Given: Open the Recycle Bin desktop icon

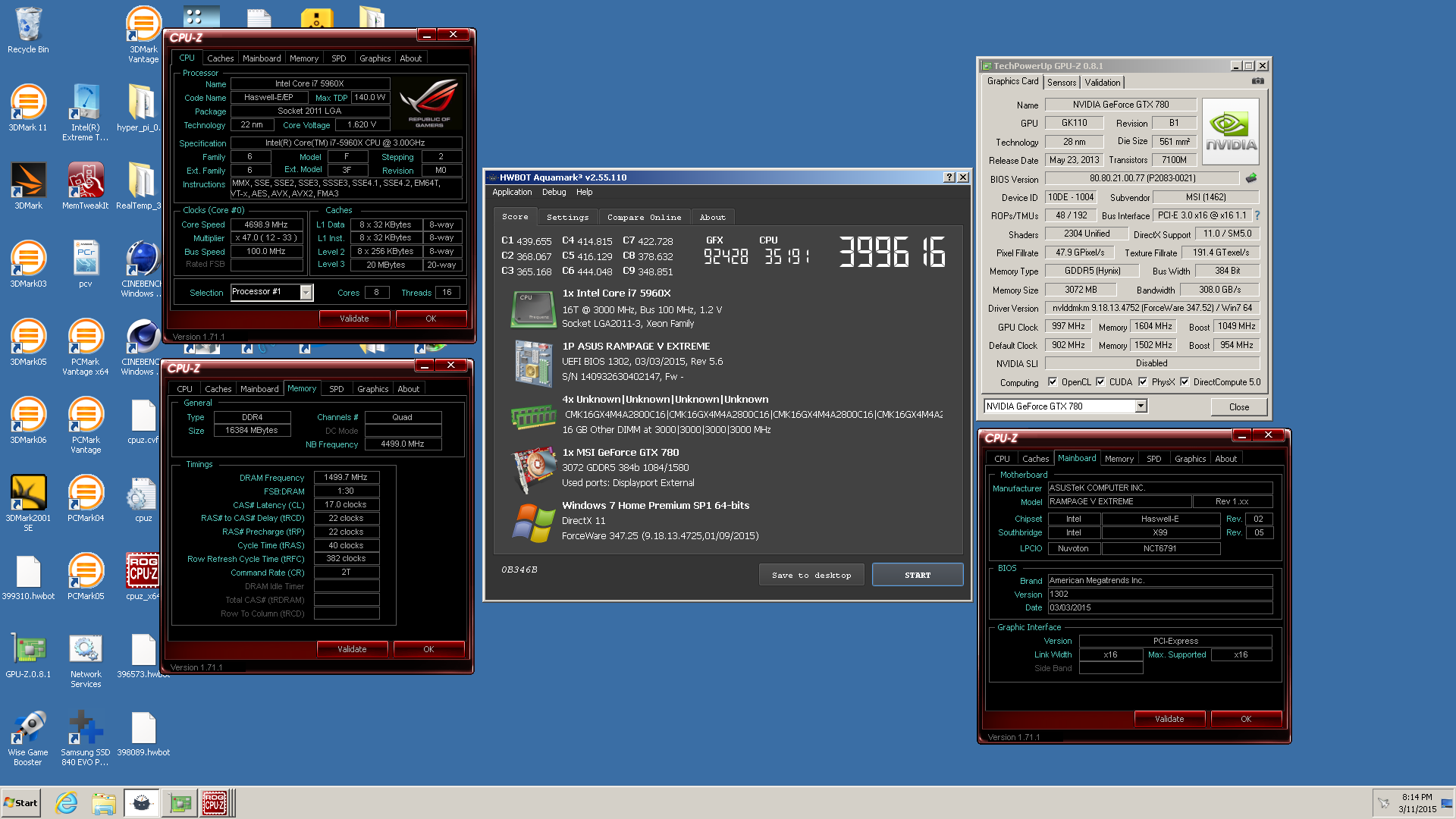Looking at the screenshot, I should (28, 30).
